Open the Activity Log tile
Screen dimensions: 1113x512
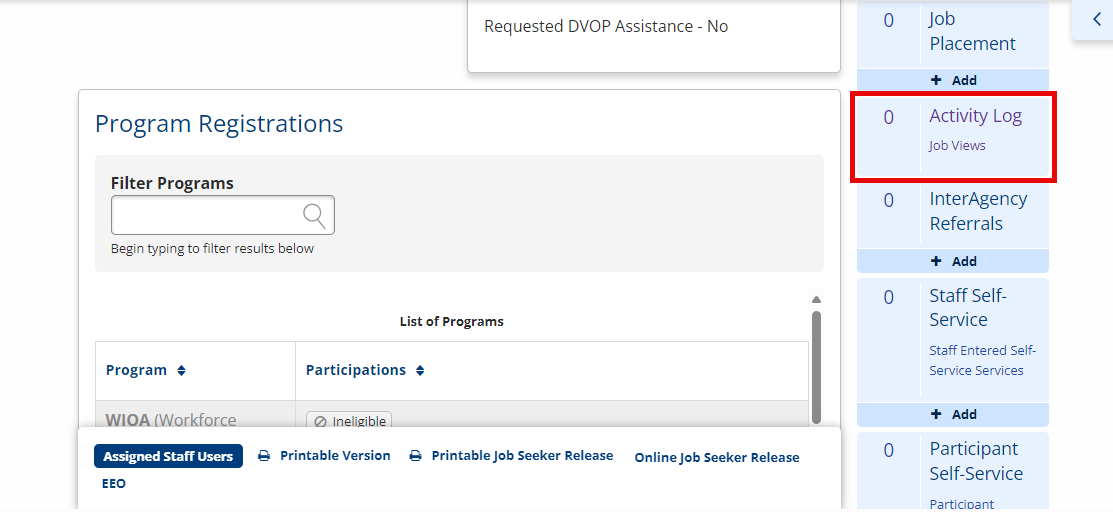pos(953,135)
